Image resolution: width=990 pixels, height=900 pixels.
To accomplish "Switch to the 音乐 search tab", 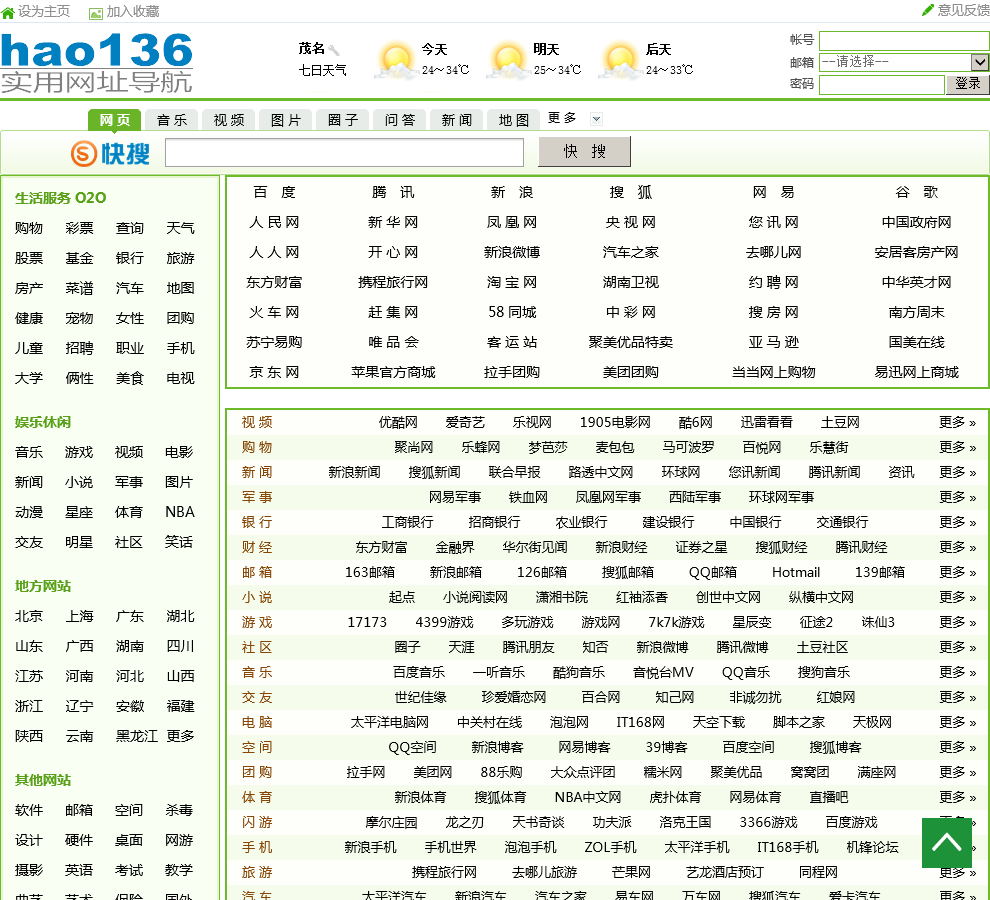I will coord(172,120).
